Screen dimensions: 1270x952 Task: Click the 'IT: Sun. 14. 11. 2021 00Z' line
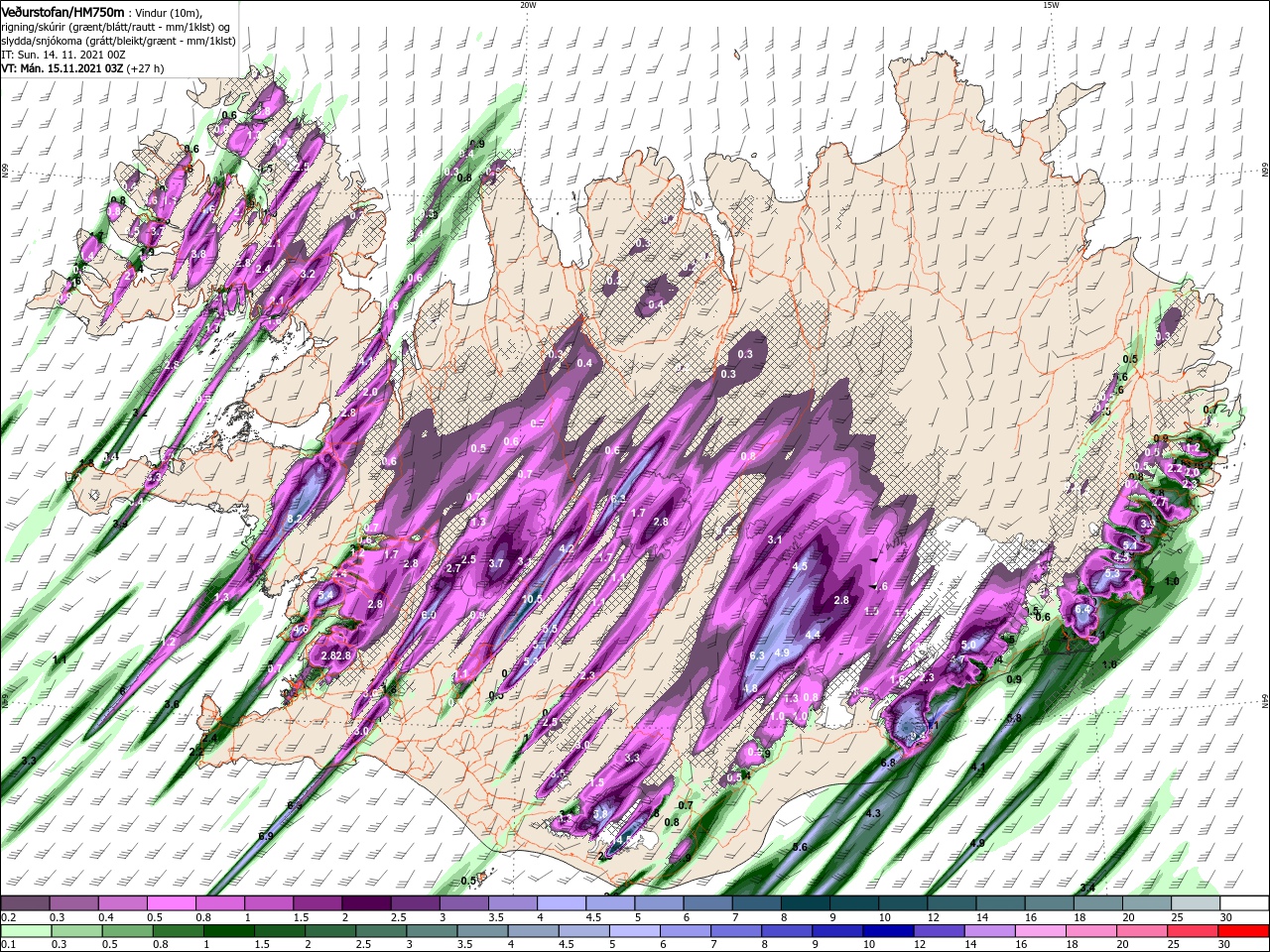63,55
